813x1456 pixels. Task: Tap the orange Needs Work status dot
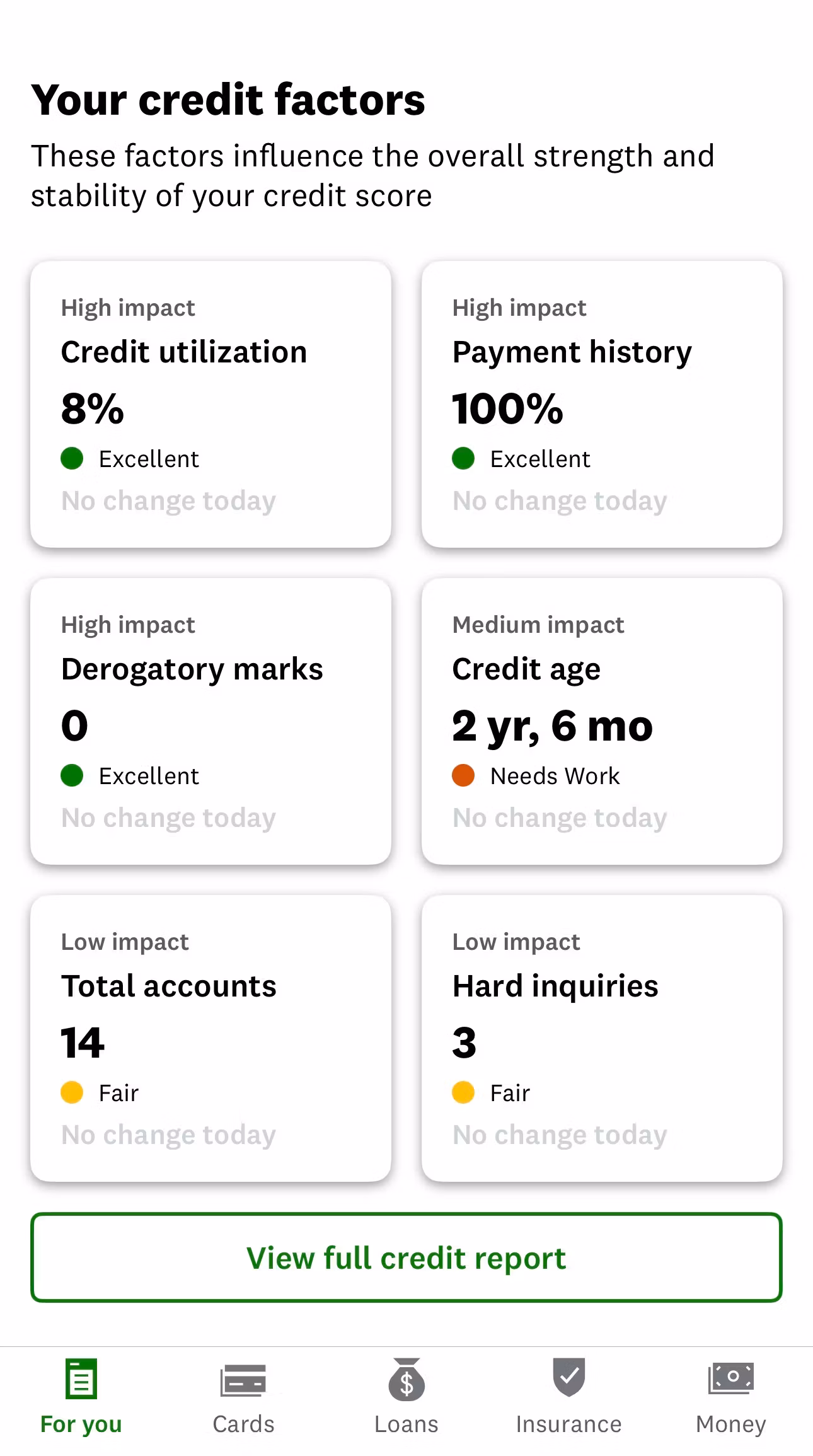[463, 775]
